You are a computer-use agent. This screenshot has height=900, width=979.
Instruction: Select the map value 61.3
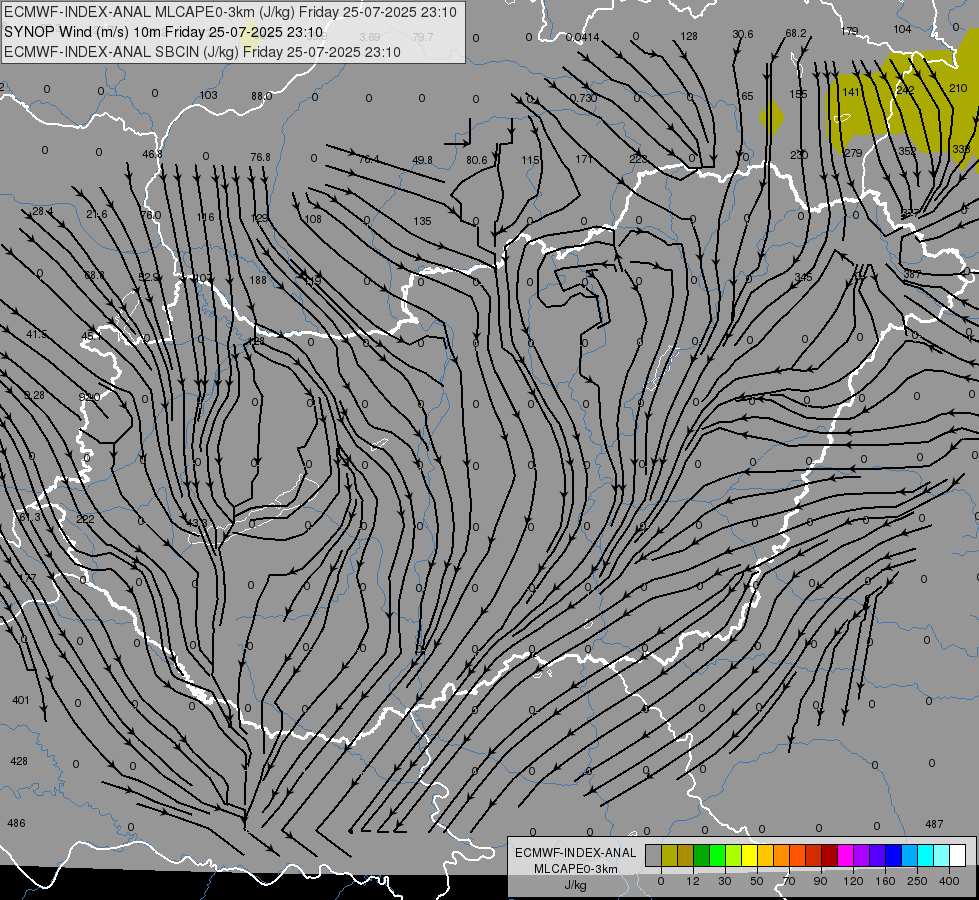pyautogui.click(x=30, y=517)
